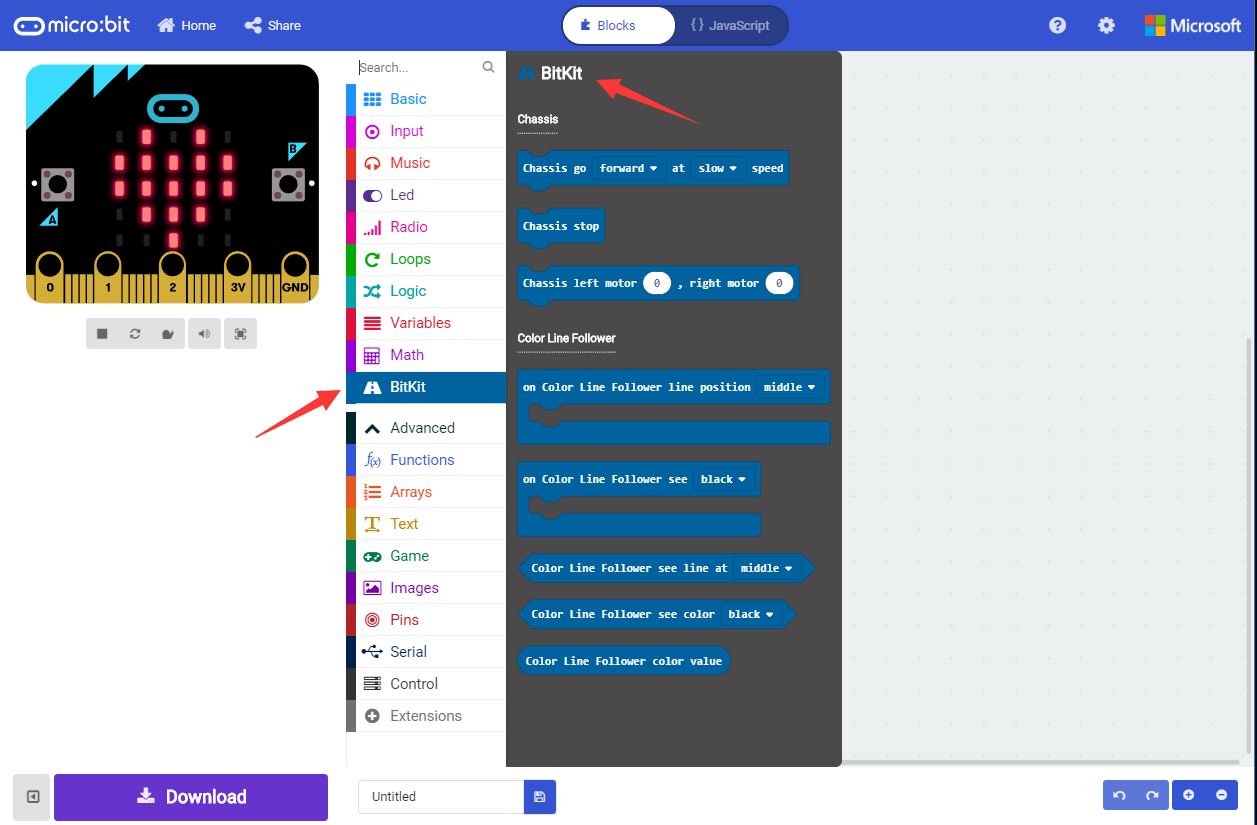Screen dimensions: 1257x825
Task: Click the search magnifier icon
Action: pos(488,67)
